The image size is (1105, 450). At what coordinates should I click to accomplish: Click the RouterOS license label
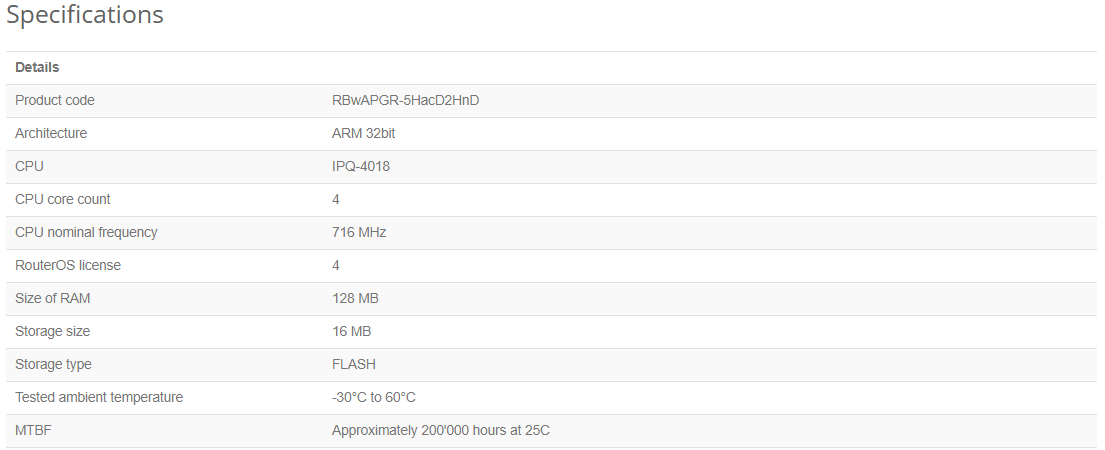click(68, 265)
